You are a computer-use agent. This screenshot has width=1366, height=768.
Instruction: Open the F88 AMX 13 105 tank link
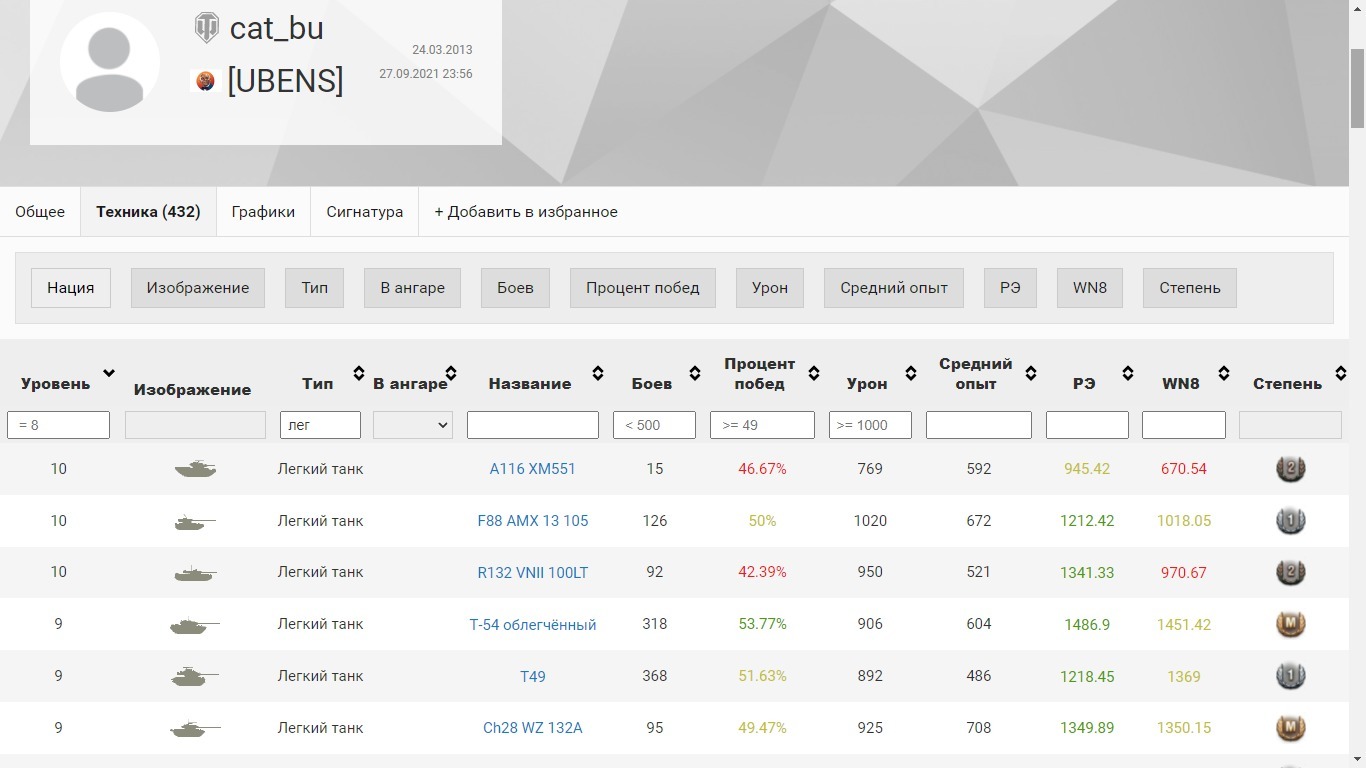532,521
